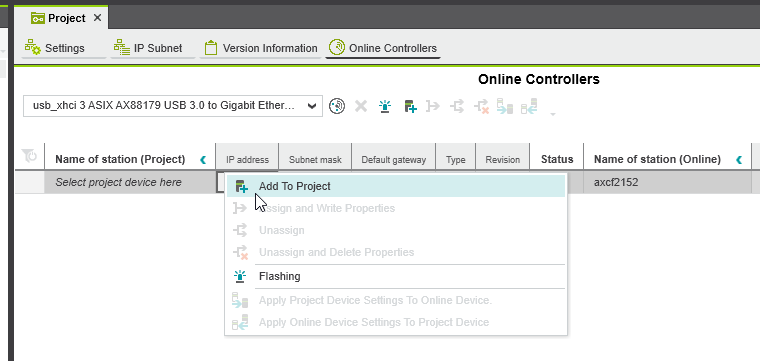Expand the small toolbar overflow arrow
This screenshot has height=361, width=760.
(x=553, y=114)
